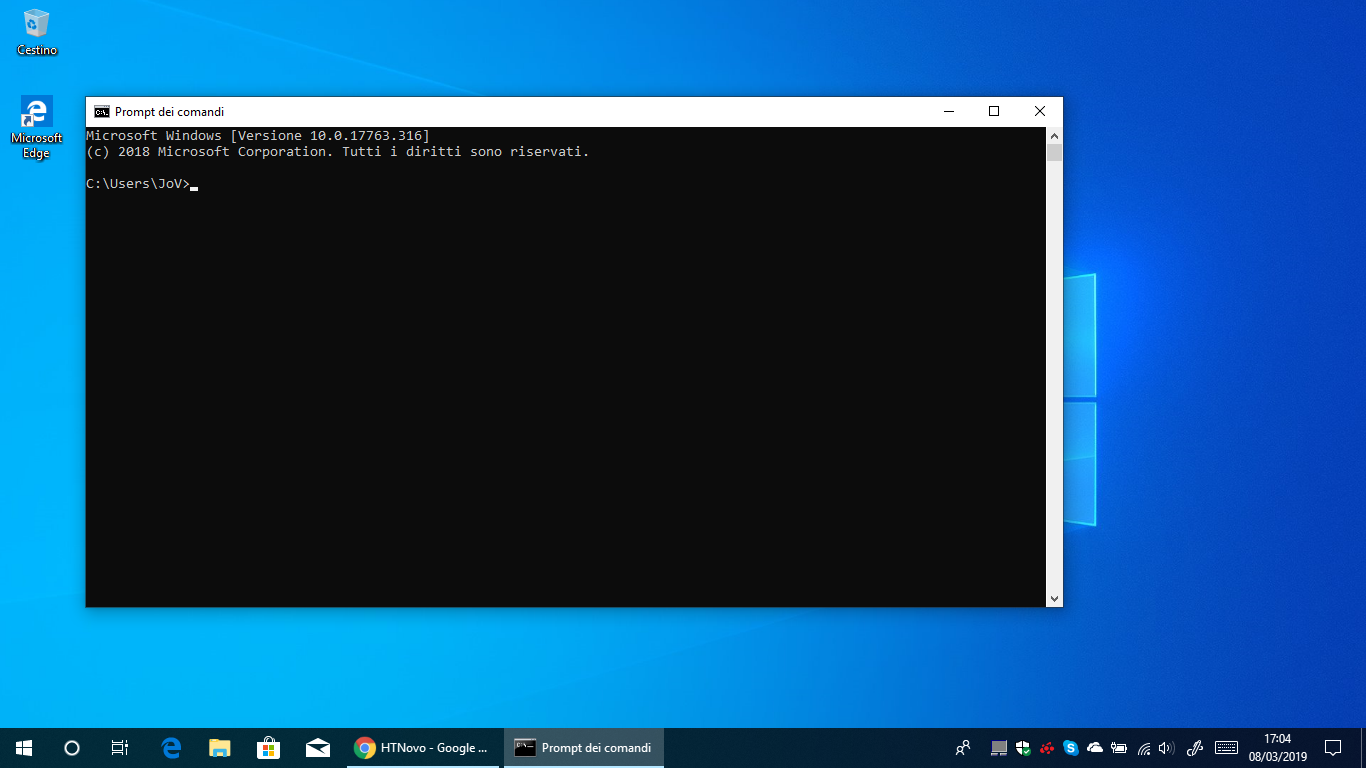This screenshot has height=768, width=1366.
Task: Close the Command Prompt window
Action: tap(1040, 111)
